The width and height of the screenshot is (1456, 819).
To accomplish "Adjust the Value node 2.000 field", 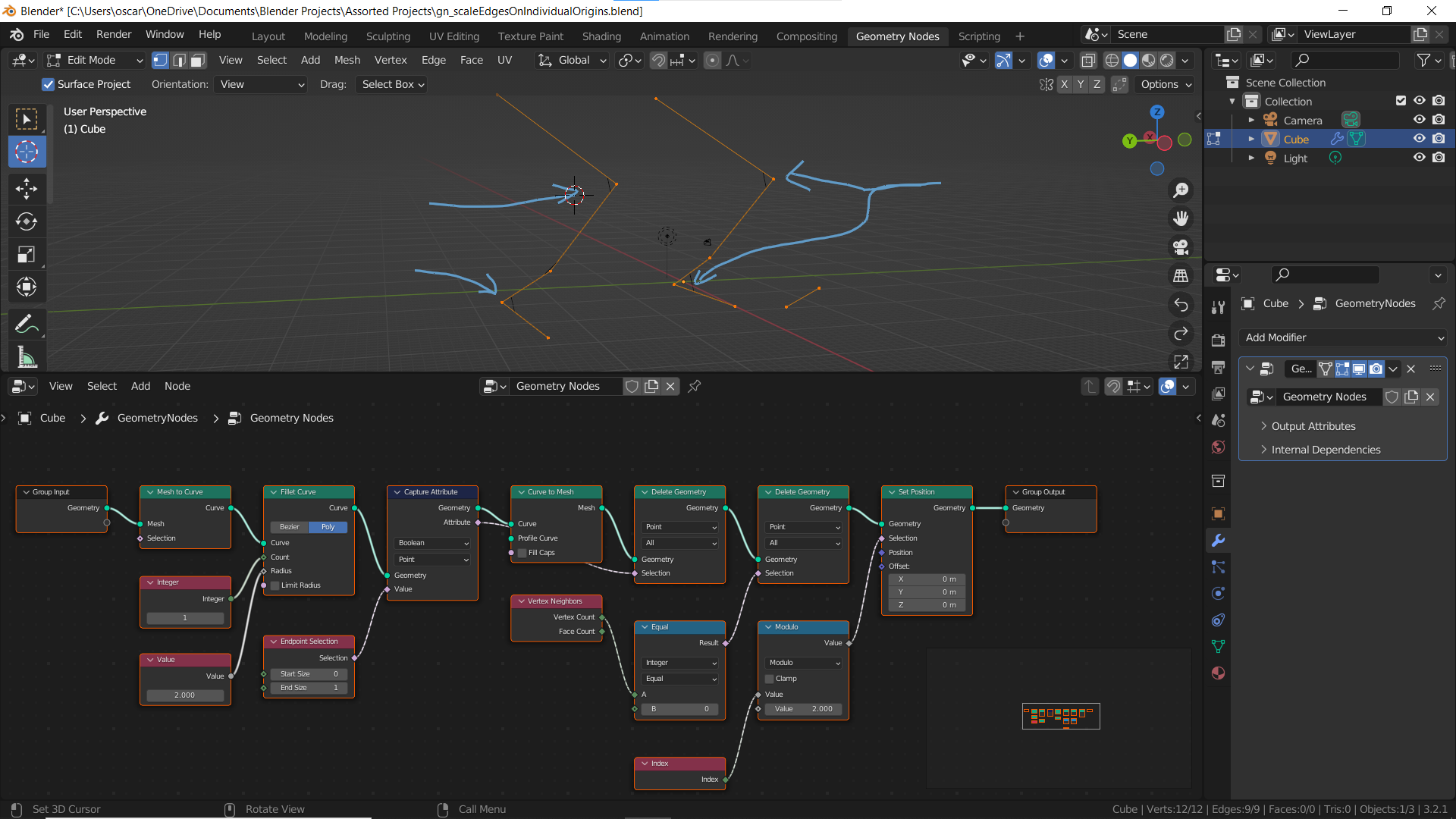I will tap(185, 695).
